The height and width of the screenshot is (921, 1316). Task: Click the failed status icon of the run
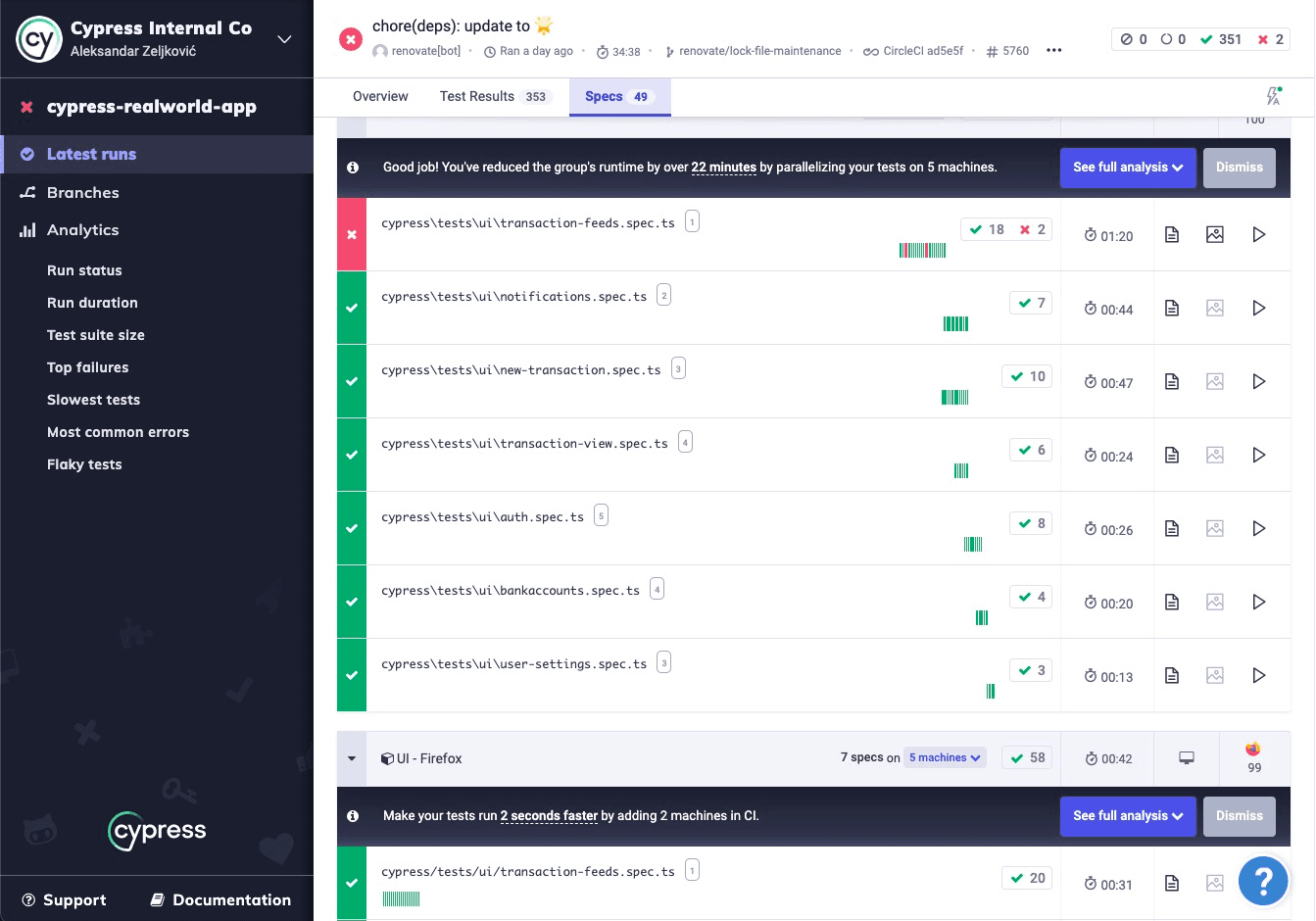click(351, 39)
